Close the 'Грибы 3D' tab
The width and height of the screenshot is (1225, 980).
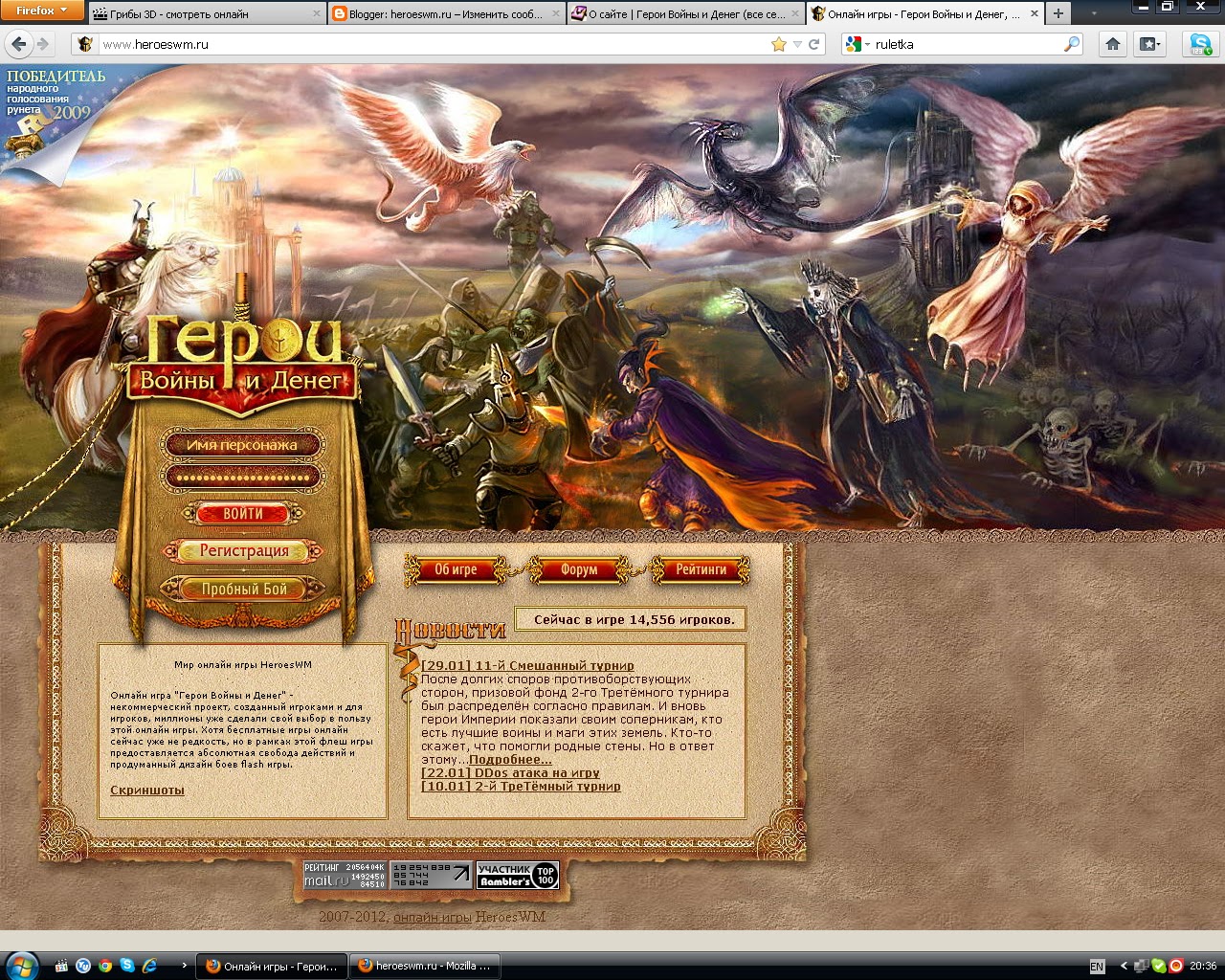tap(317, 14)
